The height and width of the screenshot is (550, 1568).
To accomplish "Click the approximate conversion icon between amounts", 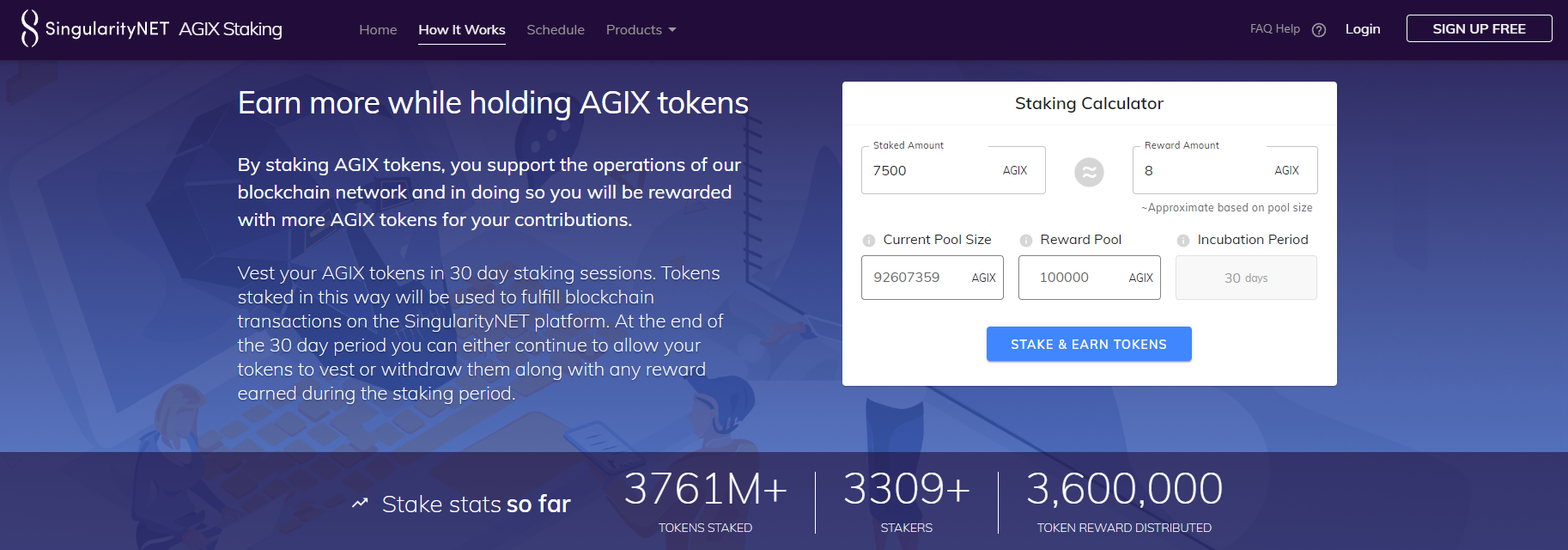I will [1089, 172].
